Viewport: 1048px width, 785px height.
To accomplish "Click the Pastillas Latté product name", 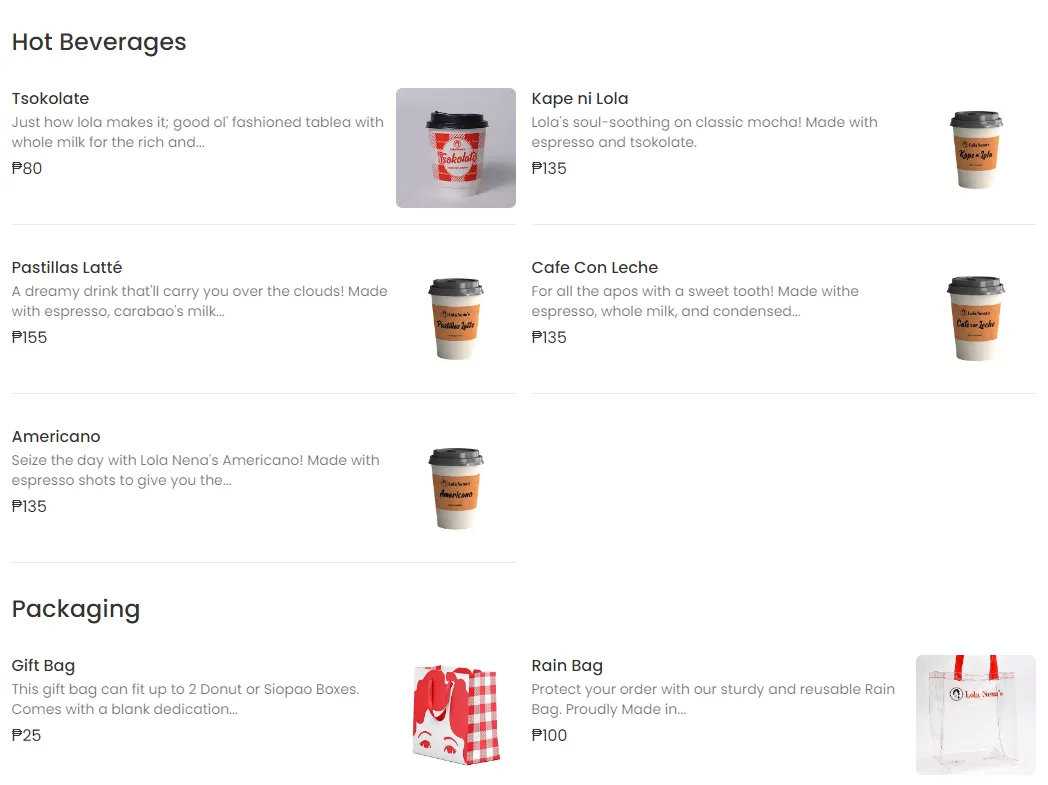I will (67, 267).
